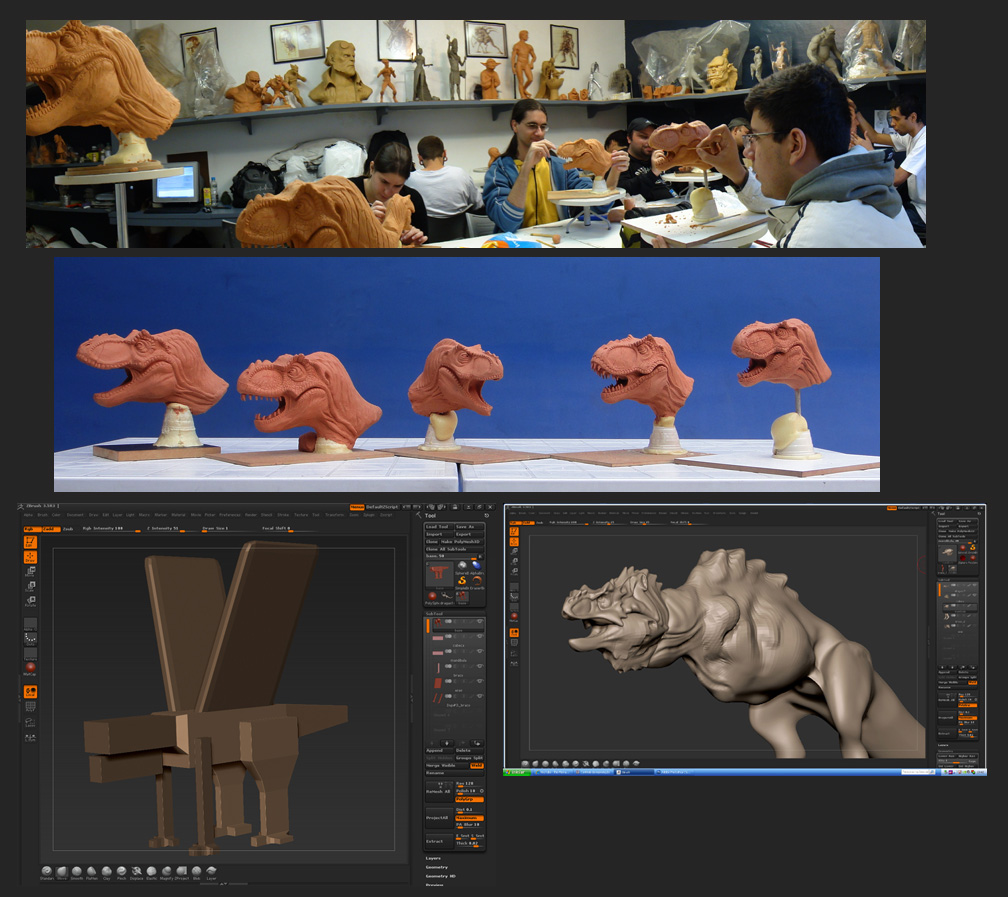Click the Load Tool button in left panel

click(438, 527)
